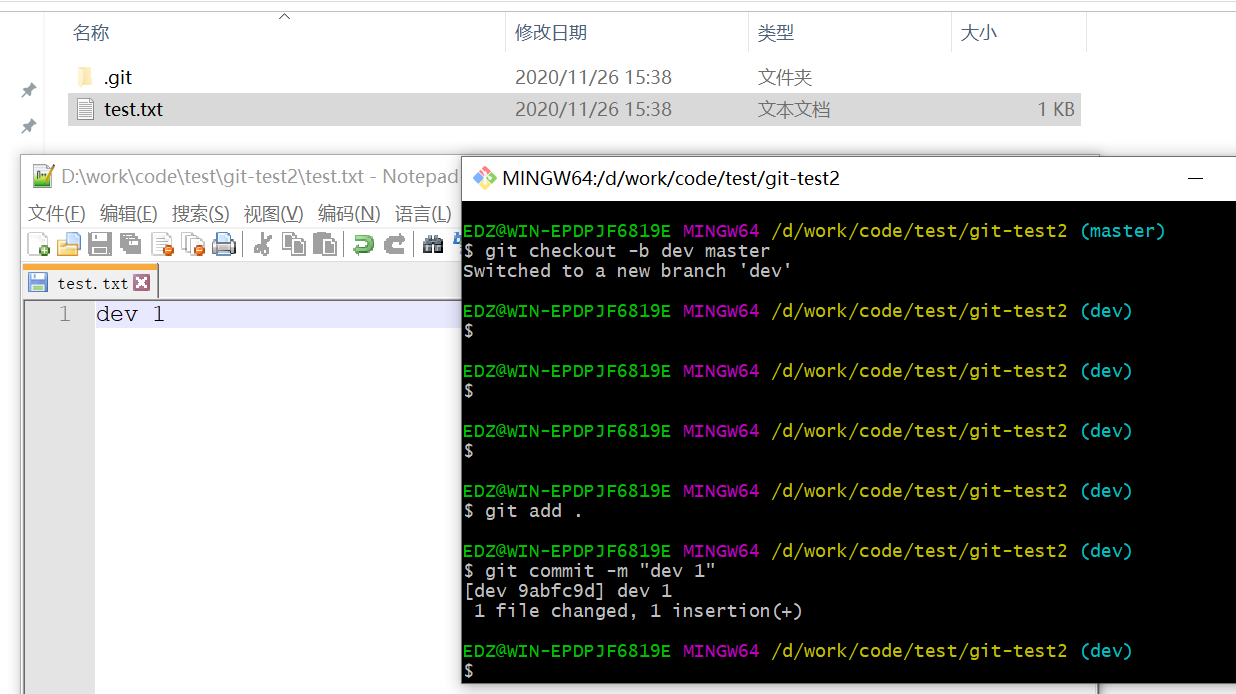Viewport: 1236px width, 694px height.
Task: Click 文件夹 type cell of .git row
Action: point(785,77)
